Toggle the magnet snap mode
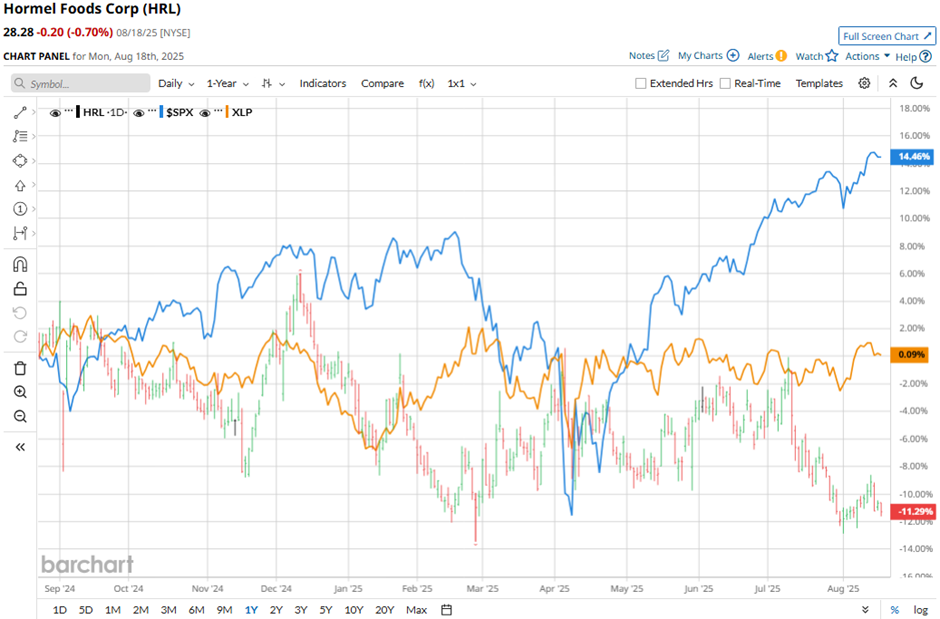 click(20, 264)
